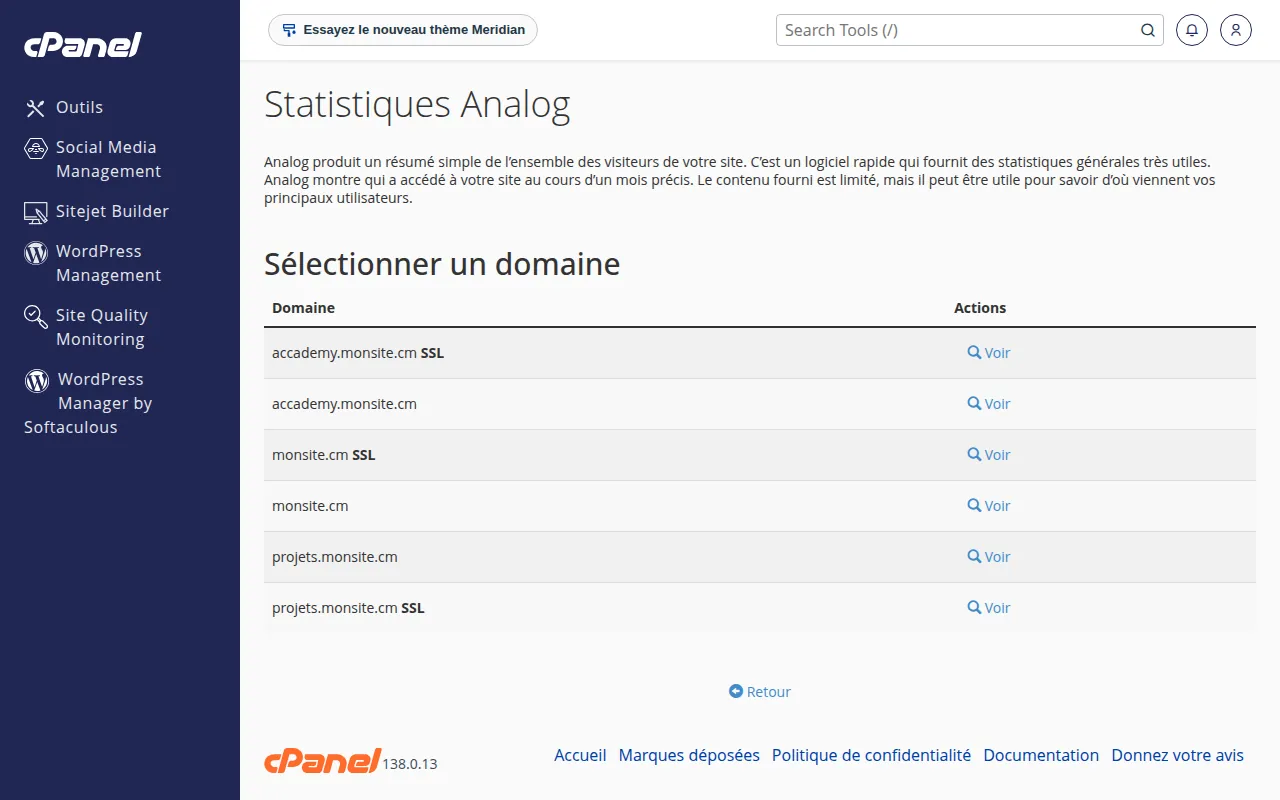Try the new Meridian theme button
This screenshot has height=800, width=1280.
(x=403, y=30)
